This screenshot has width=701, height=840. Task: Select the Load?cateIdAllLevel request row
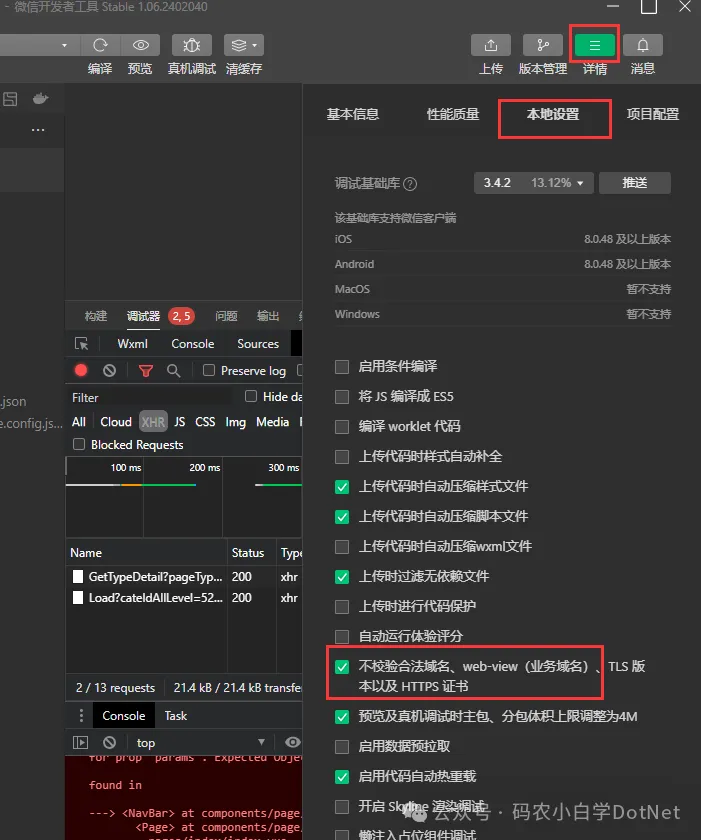(x=184, y=598)
